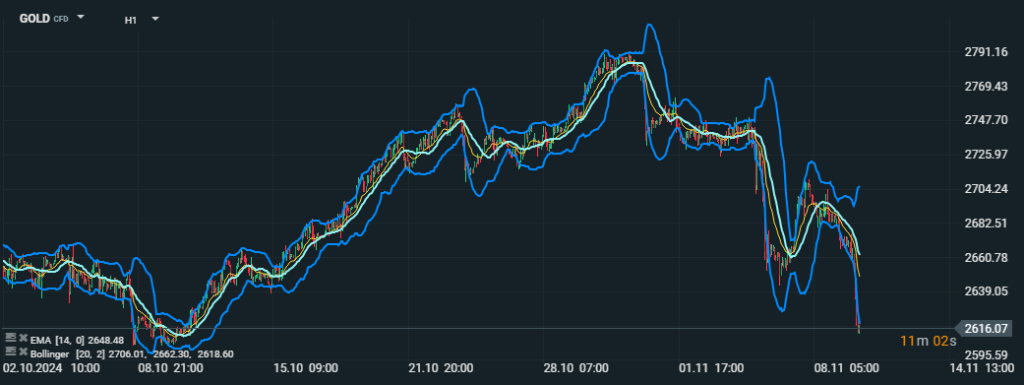The width and height of the screenshot is (1024, 385).
Task: Click the 2704.24 price axis label
Action: (985, 189)
